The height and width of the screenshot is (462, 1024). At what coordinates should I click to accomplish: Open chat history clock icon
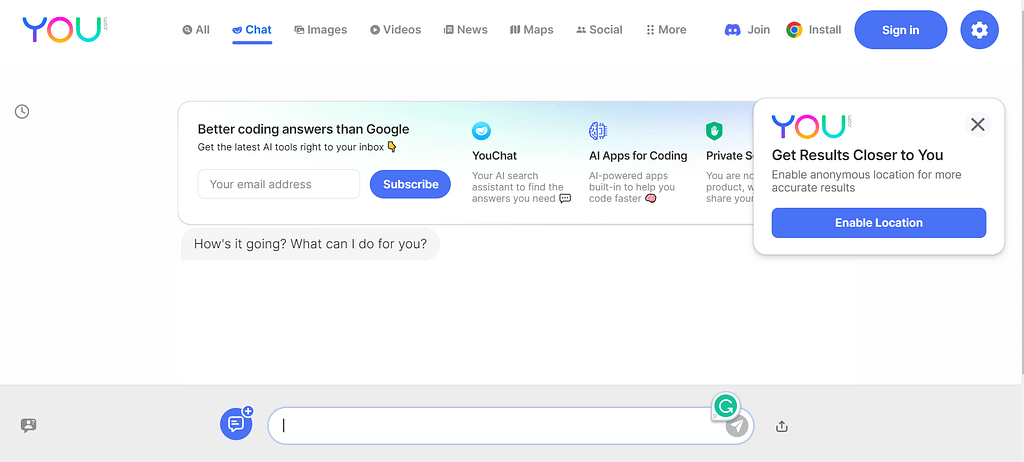tap(22, 112)
